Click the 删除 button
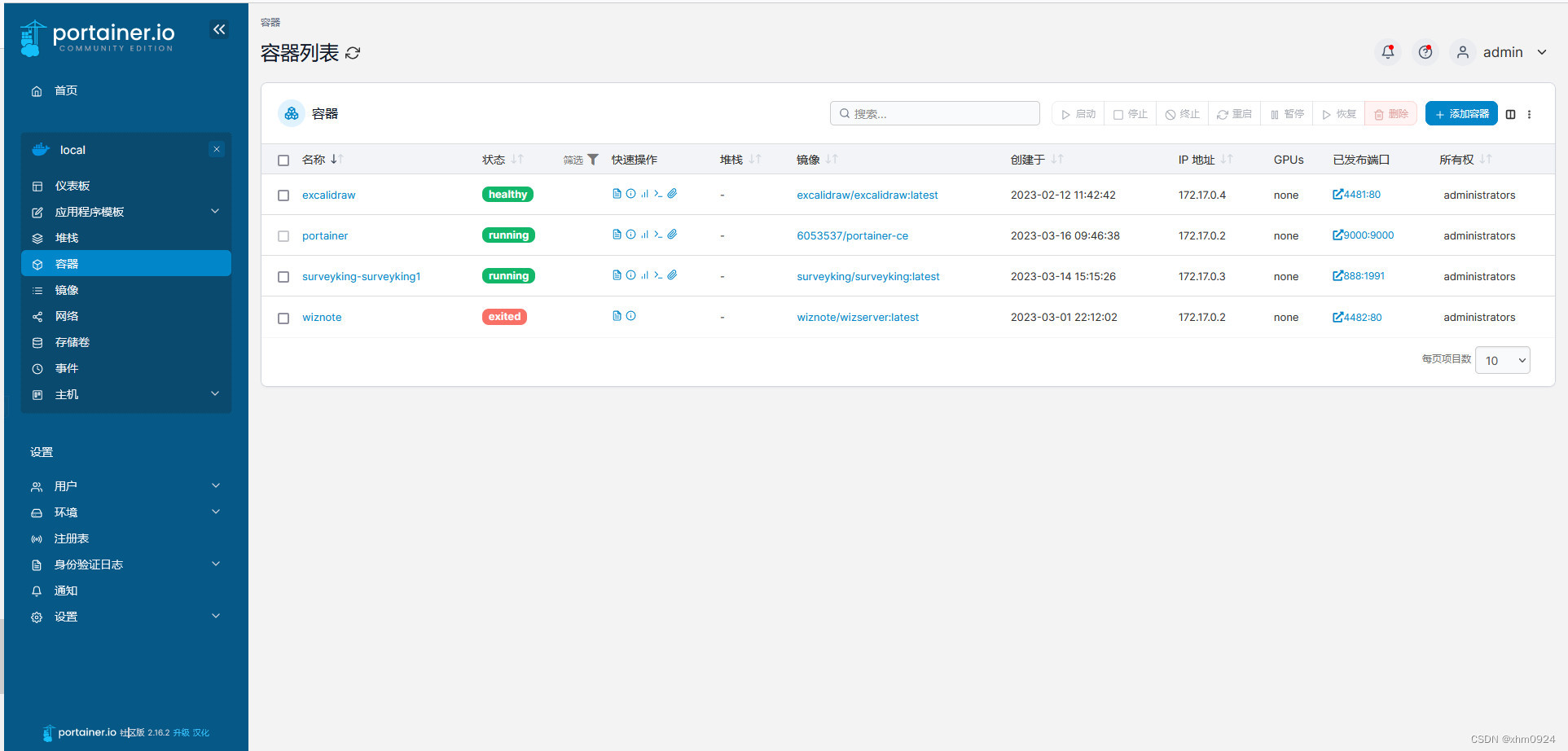This screenshot has width=1568, height=751. click(x=1391, y=114)
